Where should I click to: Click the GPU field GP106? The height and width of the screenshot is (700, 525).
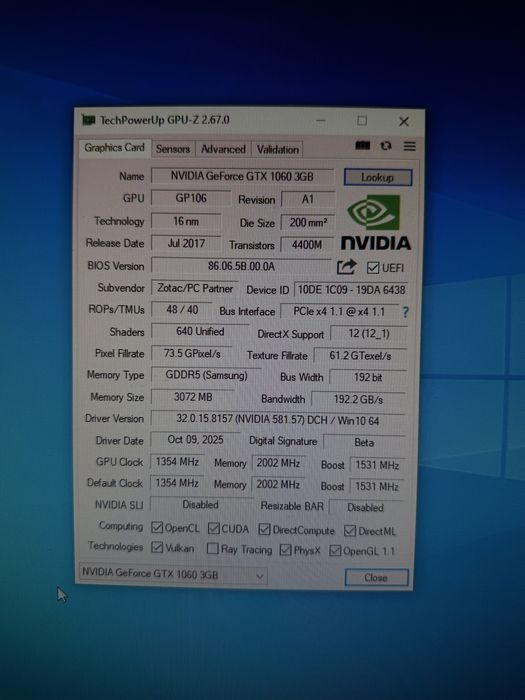(191, 198)
